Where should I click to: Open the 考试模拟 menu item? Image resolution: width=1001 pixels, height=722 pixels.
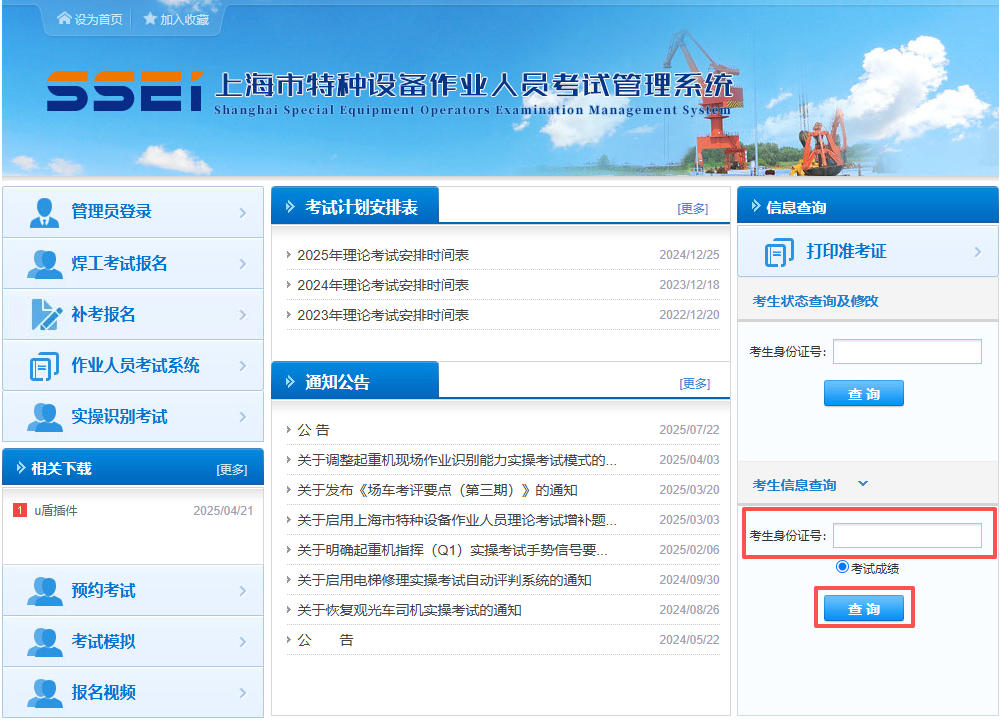click(x=103, y=642)
